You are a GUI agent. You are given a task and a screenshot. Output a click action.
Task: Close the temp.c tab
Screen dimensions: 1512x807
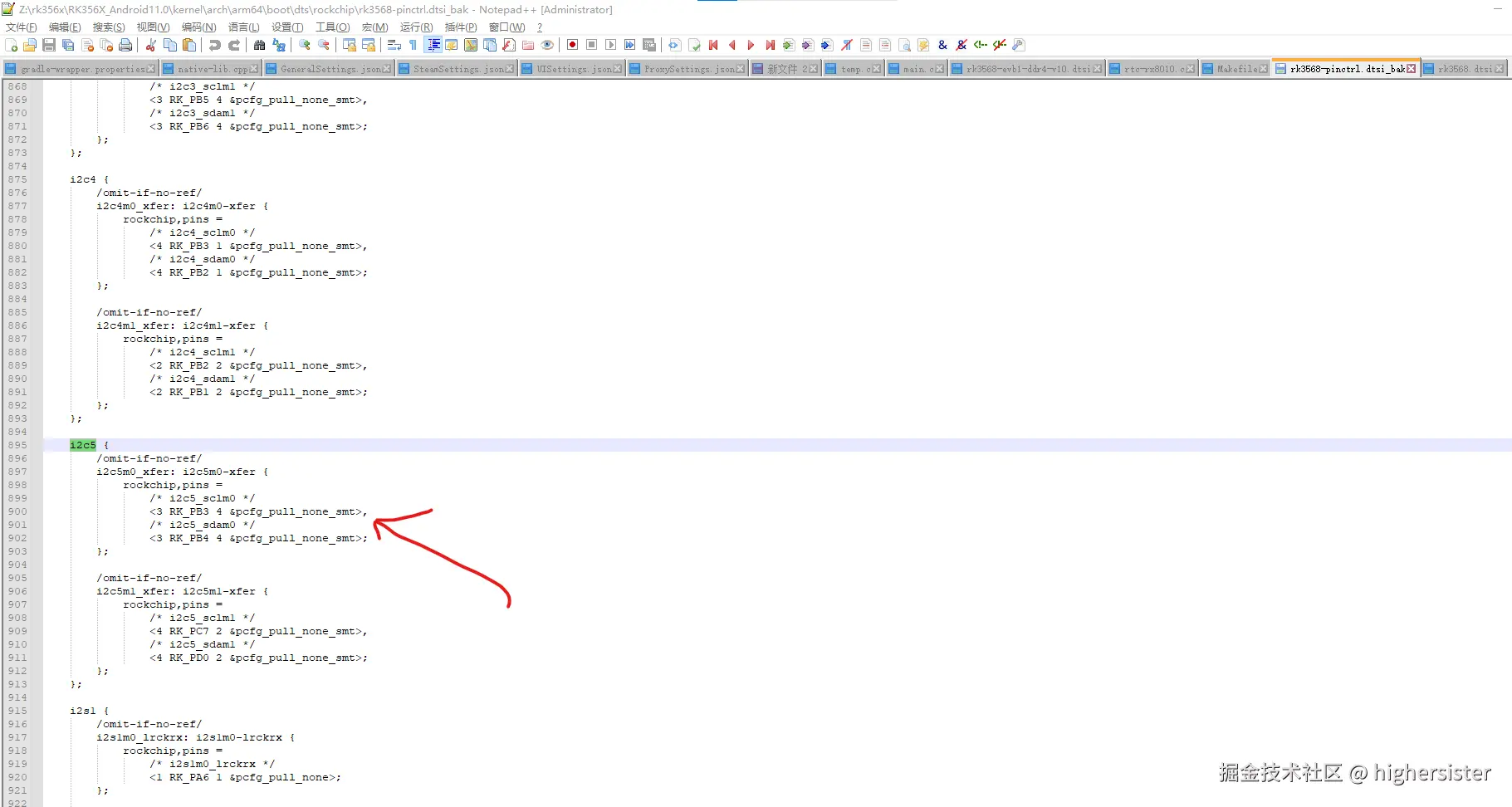tap(877, 69)
